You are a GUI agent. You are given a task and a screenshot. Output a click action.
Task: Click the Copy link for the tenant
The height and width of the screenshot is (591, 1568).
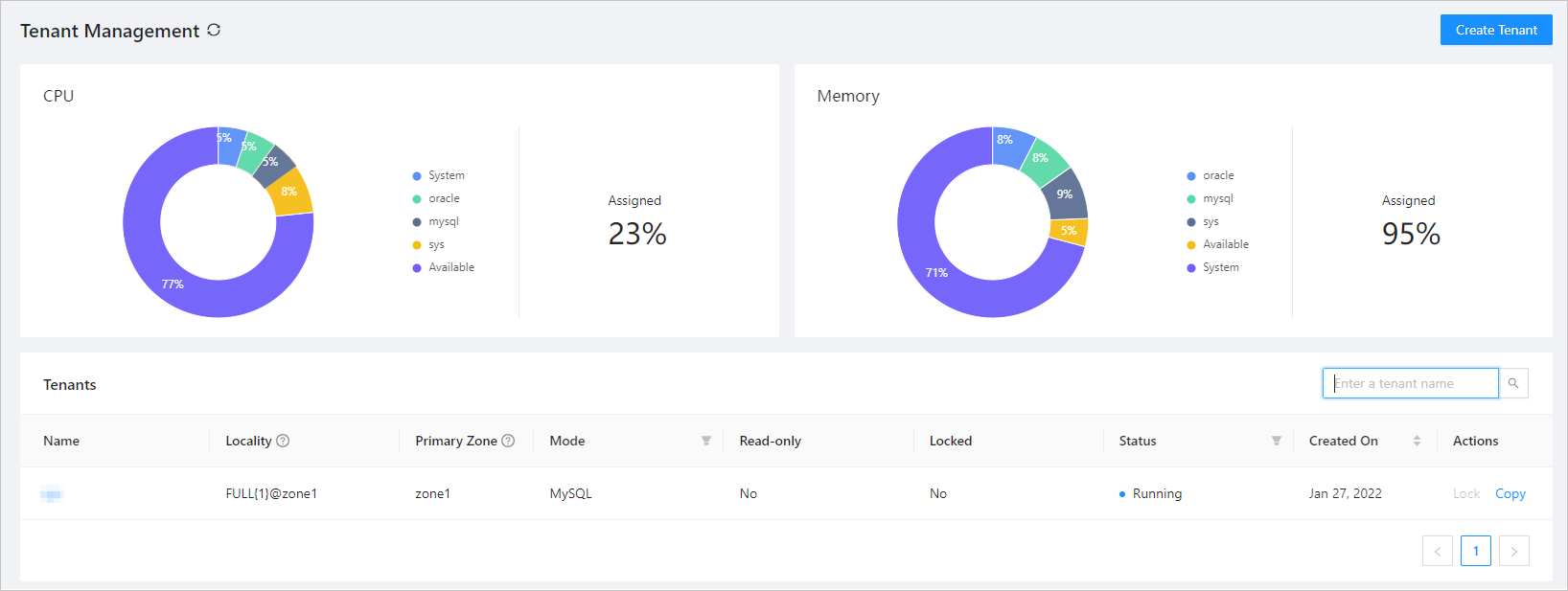tap(1510, 493)
